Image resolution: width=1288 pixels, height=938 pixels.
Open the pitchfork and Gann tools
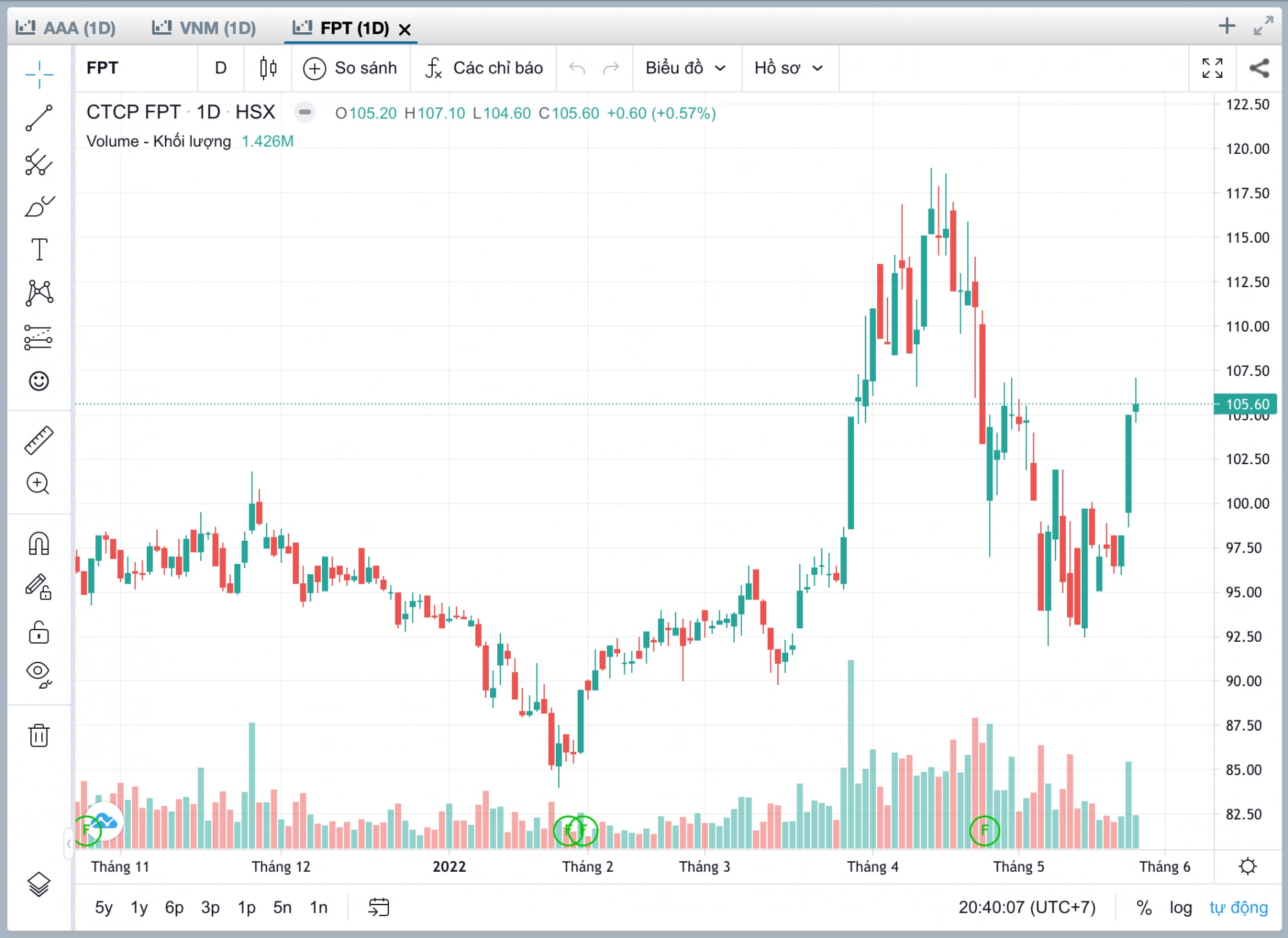point(39,162)
